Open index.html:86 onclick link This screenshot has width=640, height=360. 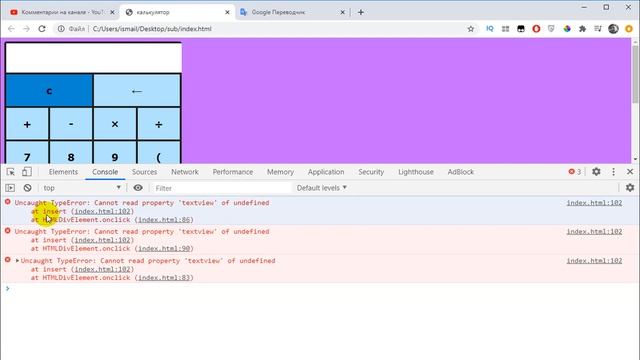coord(164,220)
